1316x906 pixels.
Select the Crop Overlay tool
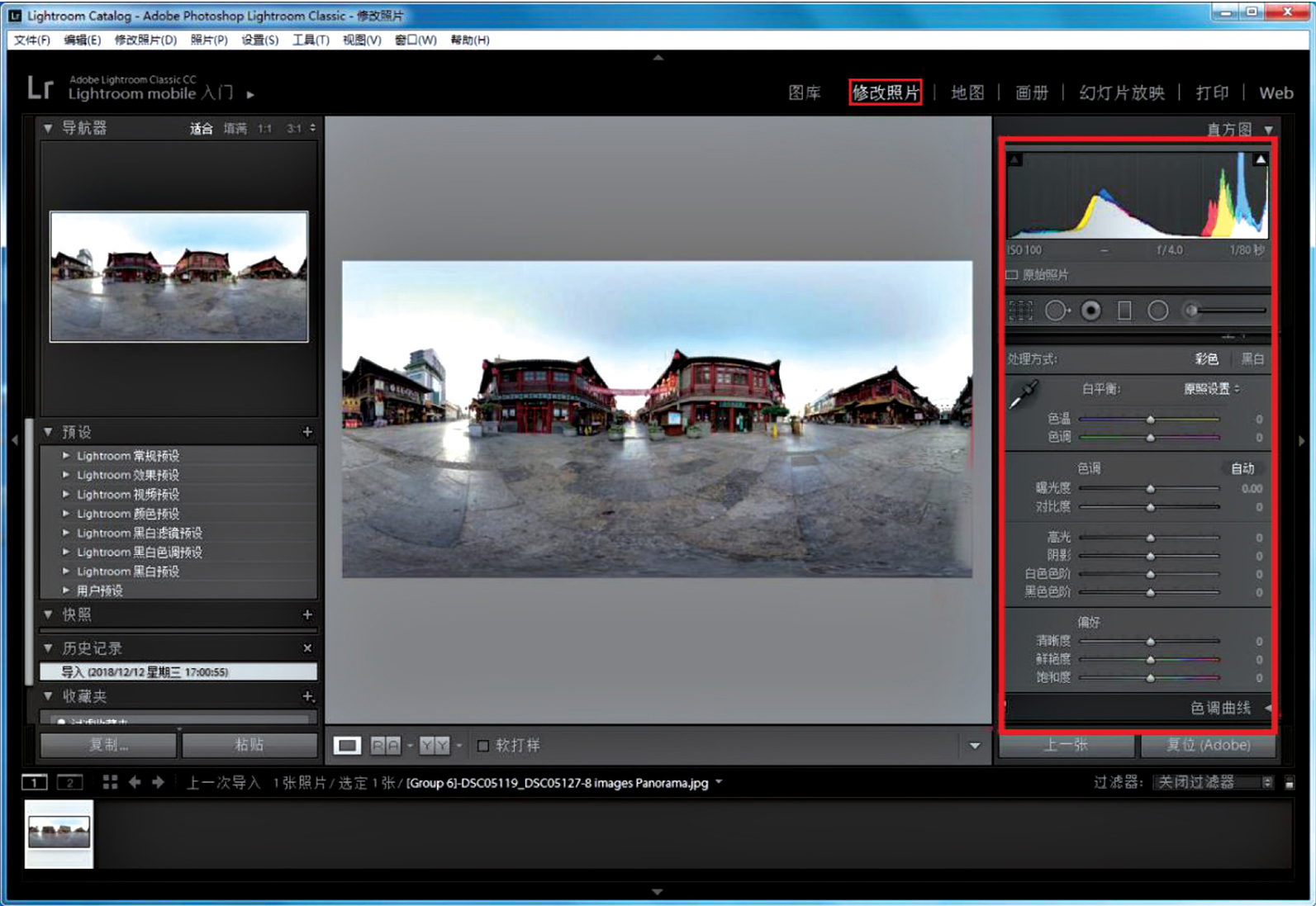click(1020, 311)
